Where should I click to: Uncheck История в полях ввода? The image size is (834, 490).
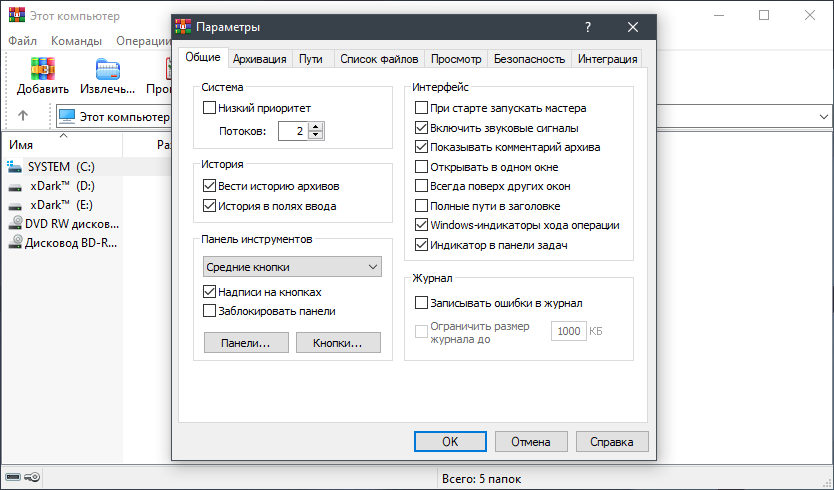(x=210, y=206)
